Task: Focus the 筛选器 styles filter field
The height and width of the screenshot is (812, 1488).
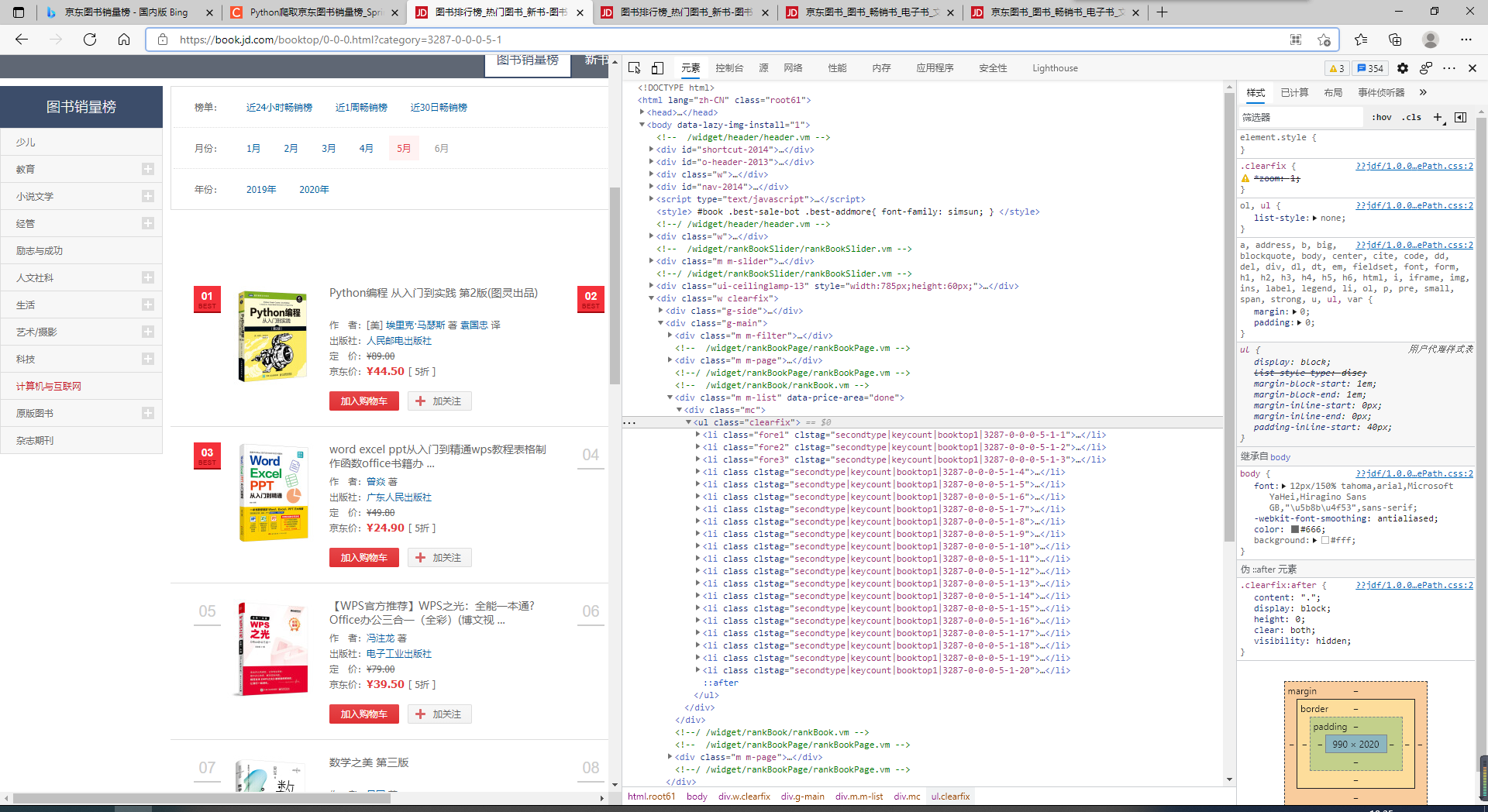Action: click(x=1300, y=117)
